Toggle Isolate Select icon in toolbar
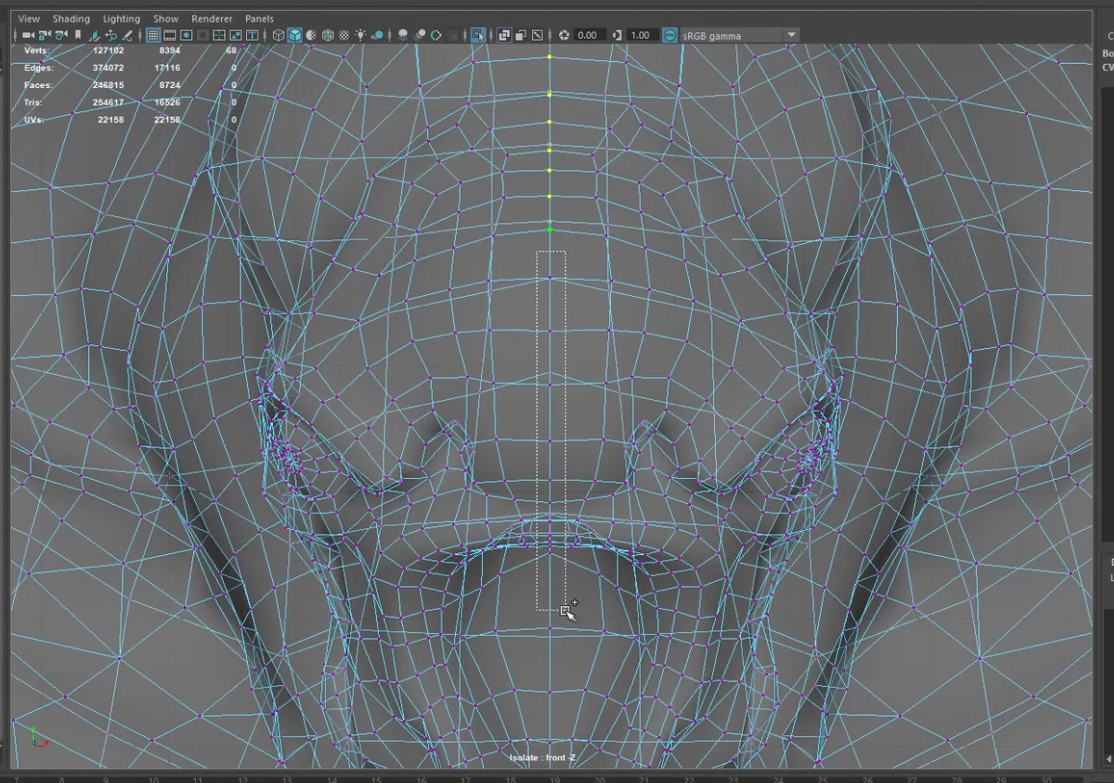The height and width of the screenshot is (783, 1114). point(478,35)
